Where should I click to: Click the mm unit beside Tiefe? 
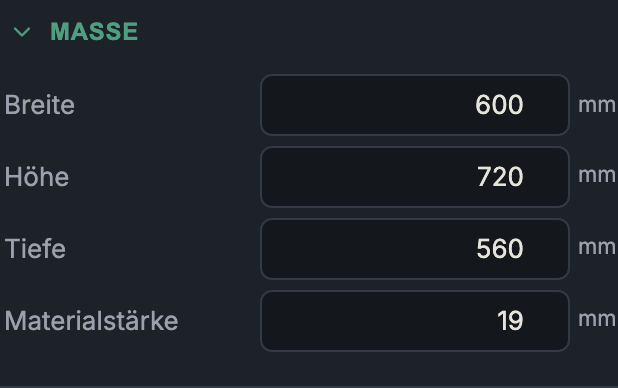click(x=597, y=248)
